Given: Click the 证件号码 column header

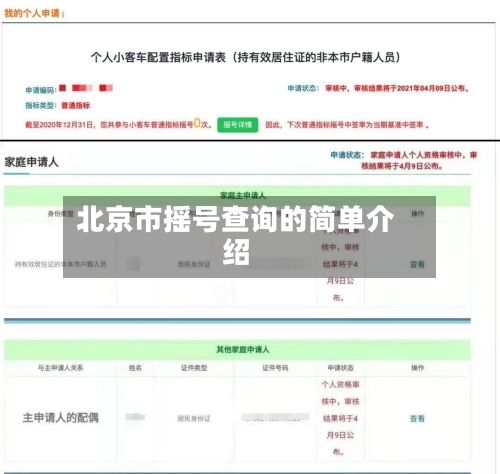Looking at the screenshot, I should click(x=275, y=368).
